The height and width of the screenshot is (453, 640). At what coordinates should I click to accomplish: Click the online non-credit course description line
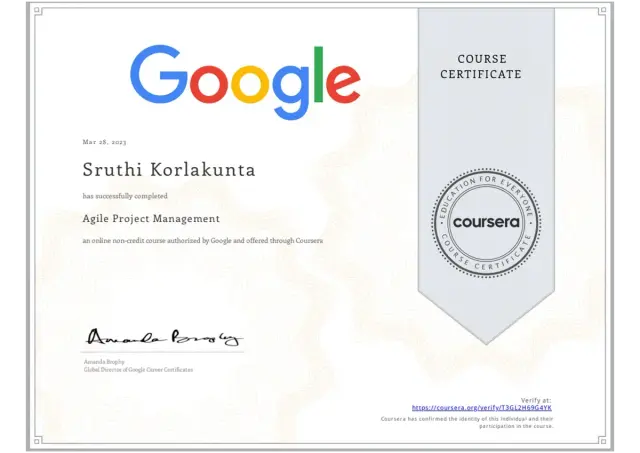coord(202,241)
